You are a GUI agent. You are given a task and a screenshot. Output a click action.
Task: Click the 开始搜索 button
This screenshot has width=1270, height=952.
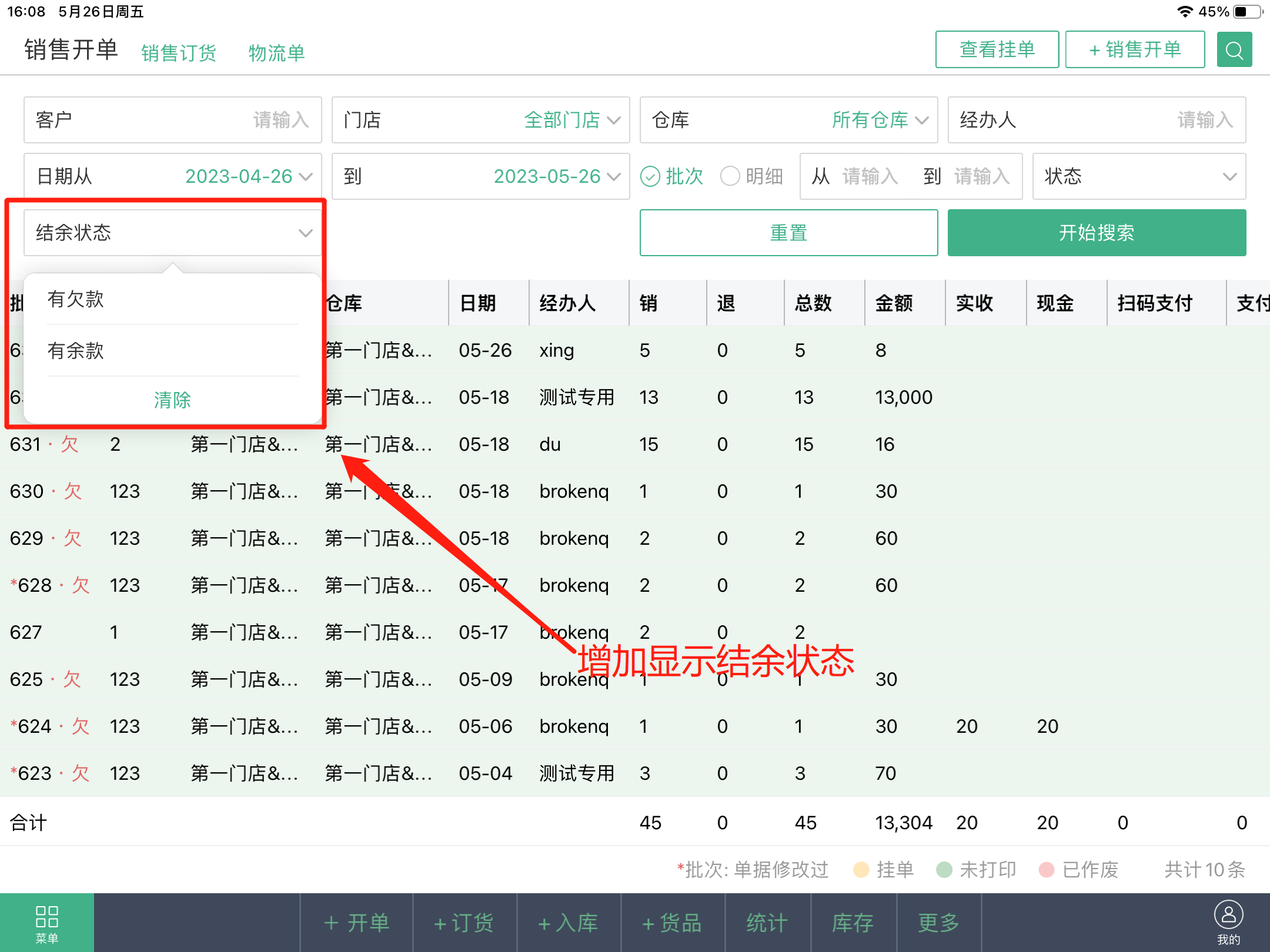[x=1097, y=233]
